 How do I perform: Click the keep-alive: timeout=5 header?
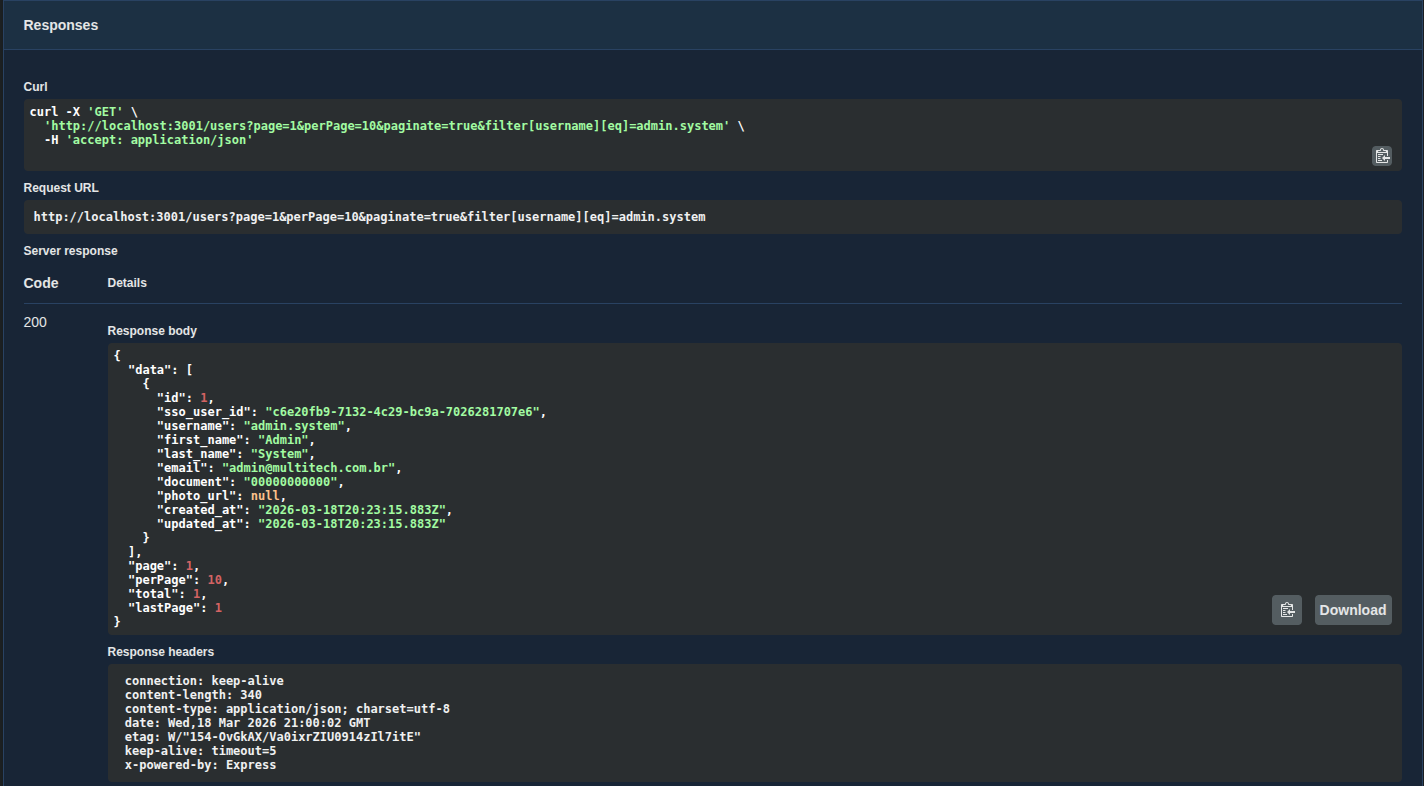click(x=200, y=751)
